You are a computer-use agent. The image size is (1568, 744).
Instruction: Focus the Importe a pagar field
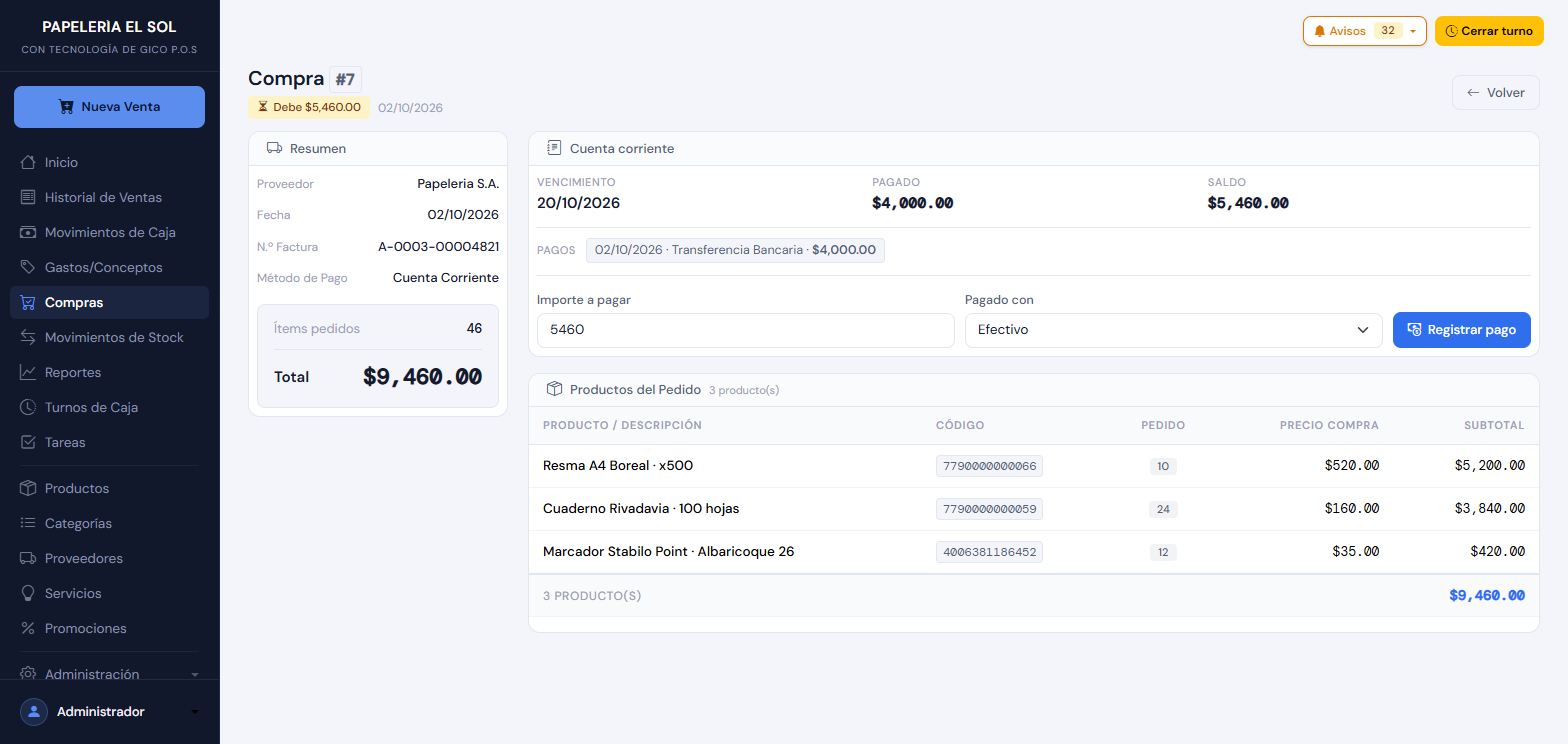click(x=746, y=330)
